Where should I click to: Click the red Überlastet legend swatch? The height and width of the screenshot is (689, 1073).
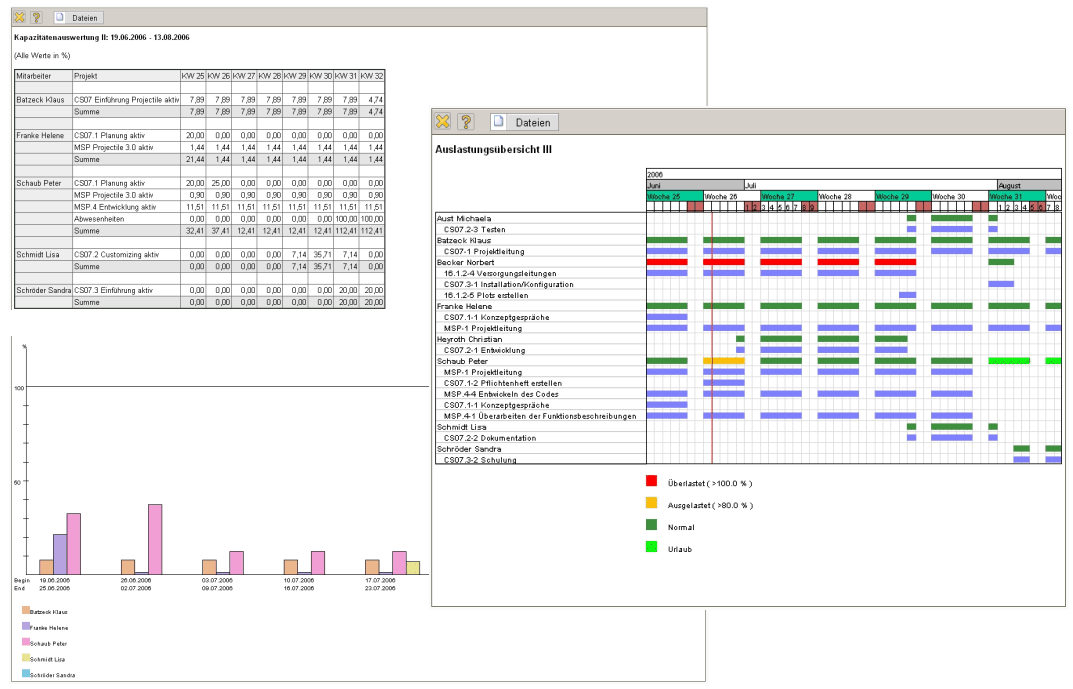652,482
